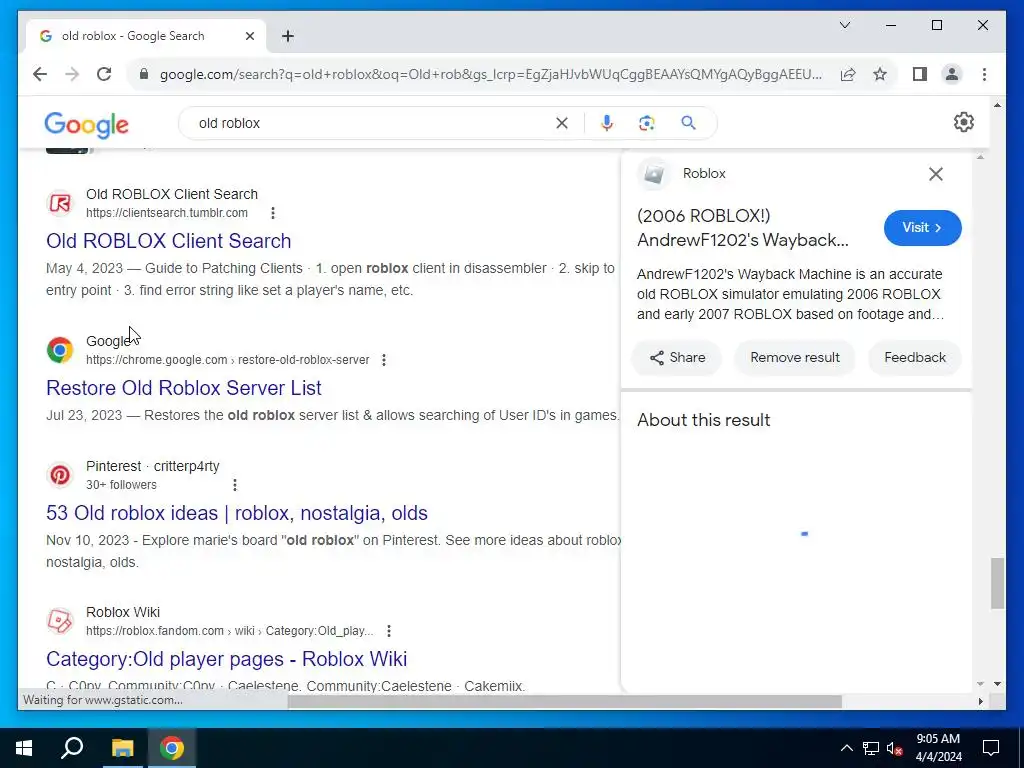Submit the search with the magnifier icon

(x=688, y=123)
